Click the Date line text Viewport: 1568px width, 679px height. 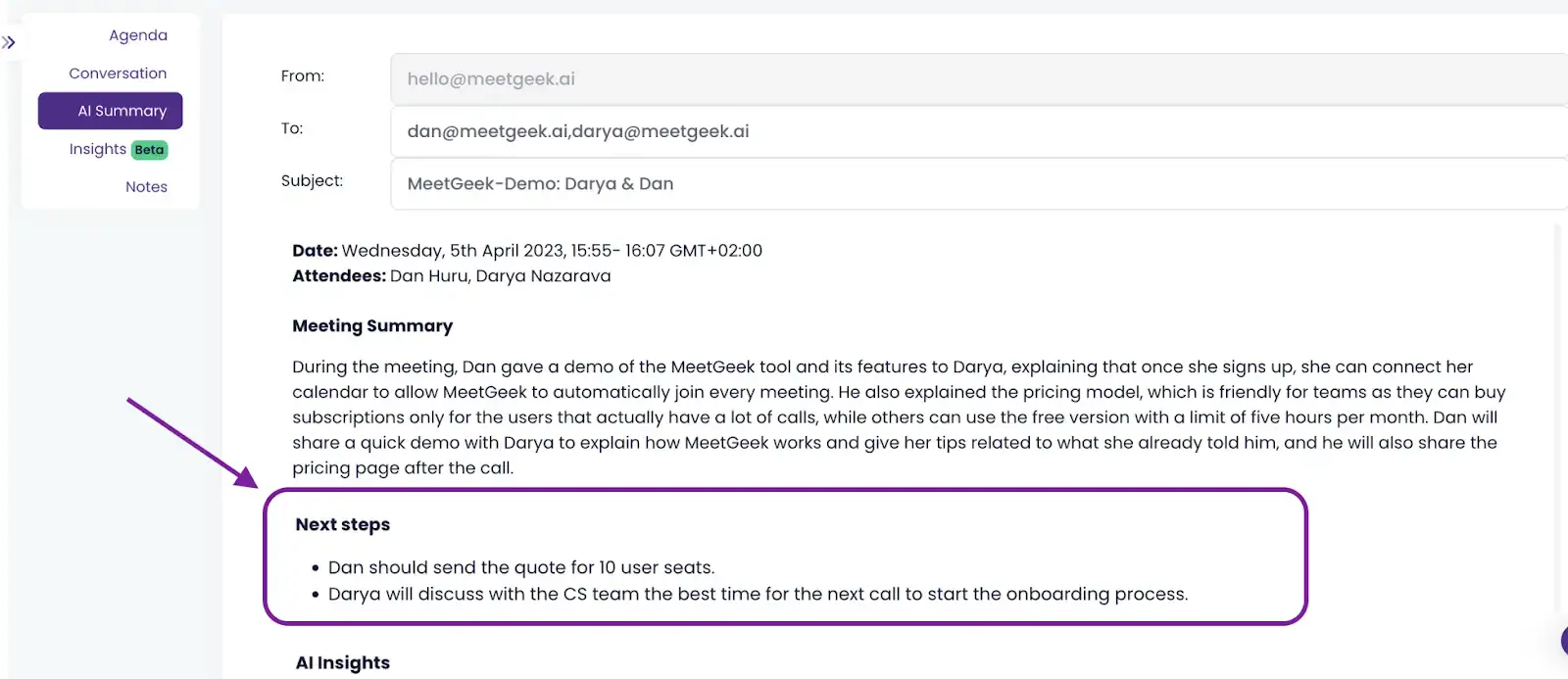pyautogui.click(x=527, y=251)
